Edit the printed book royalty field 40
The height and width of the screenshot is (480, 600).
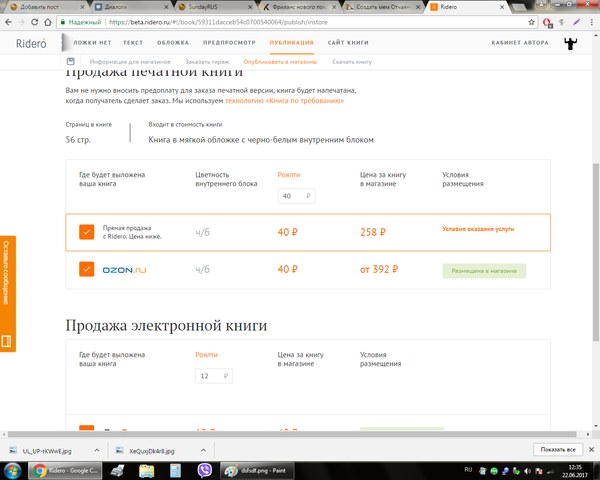click(x=297, y=196)
